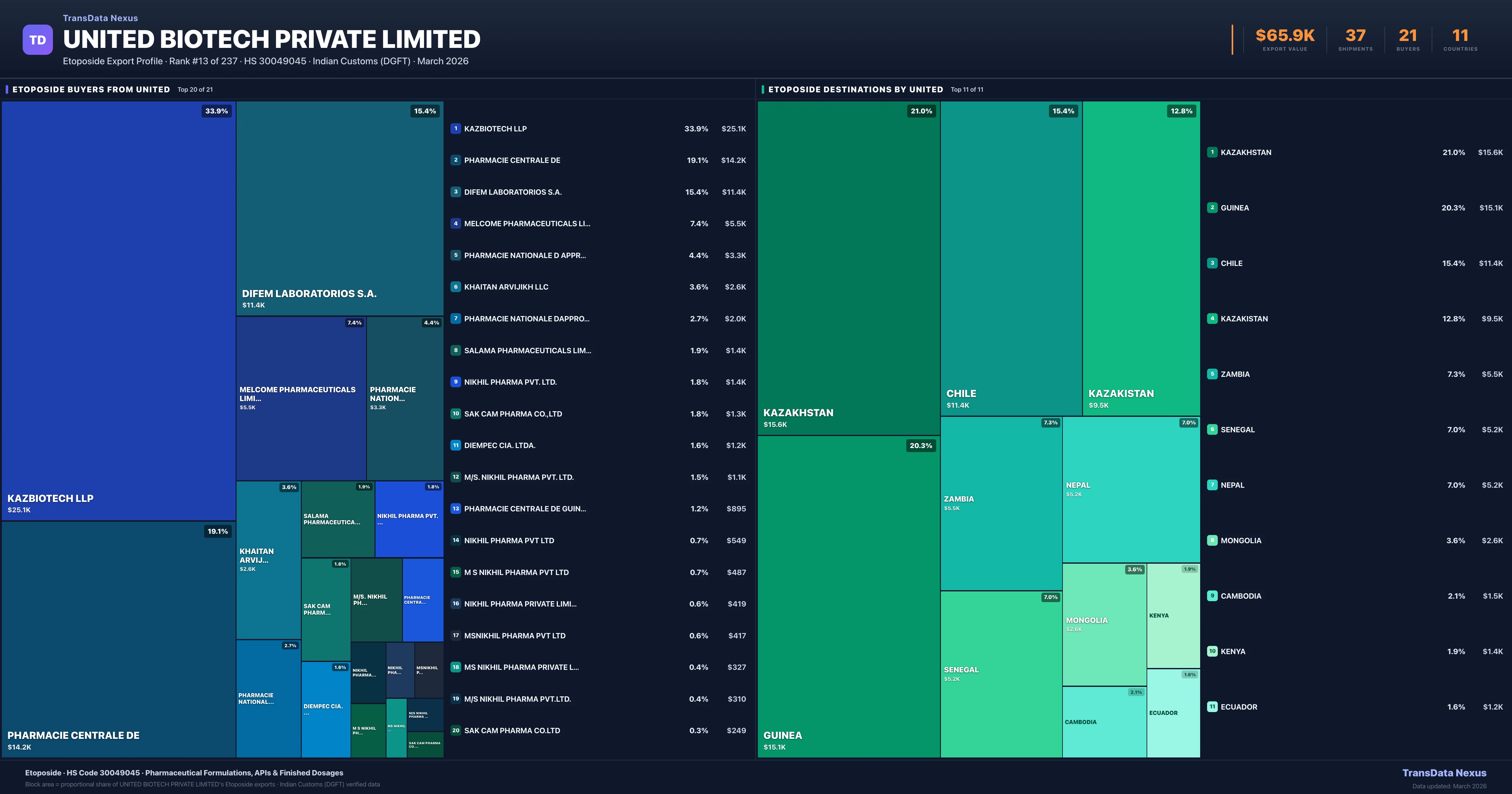Click rank badge 11 beside ECUADOR

1212,706
